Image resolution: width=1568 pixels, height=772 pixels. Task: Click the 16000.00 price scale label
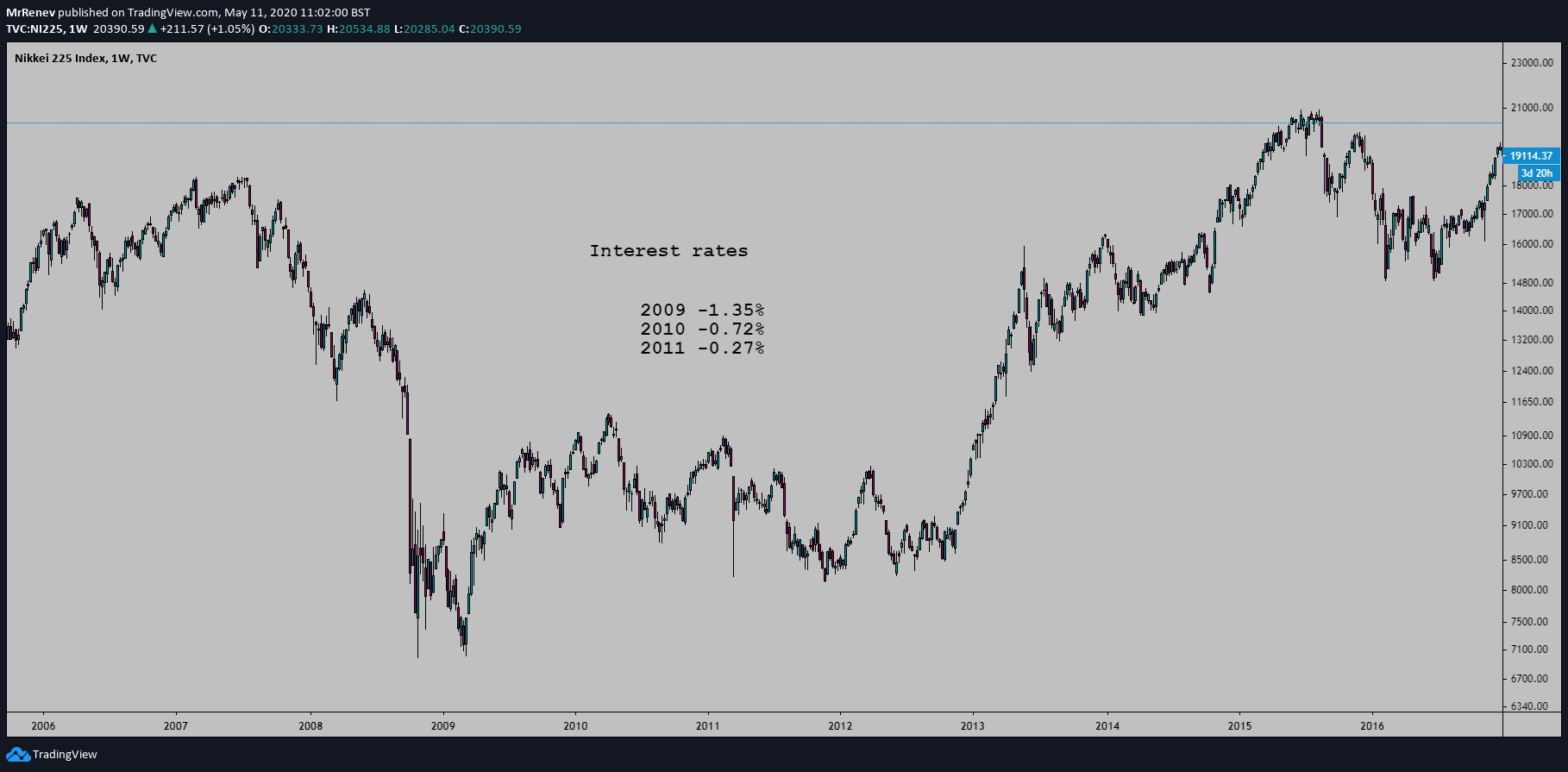(1532, 244)
